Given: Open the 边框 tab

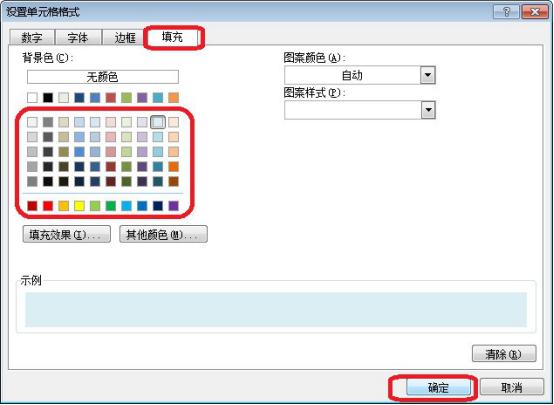Looking at the screenshot, I should click(x=125, y=37).
